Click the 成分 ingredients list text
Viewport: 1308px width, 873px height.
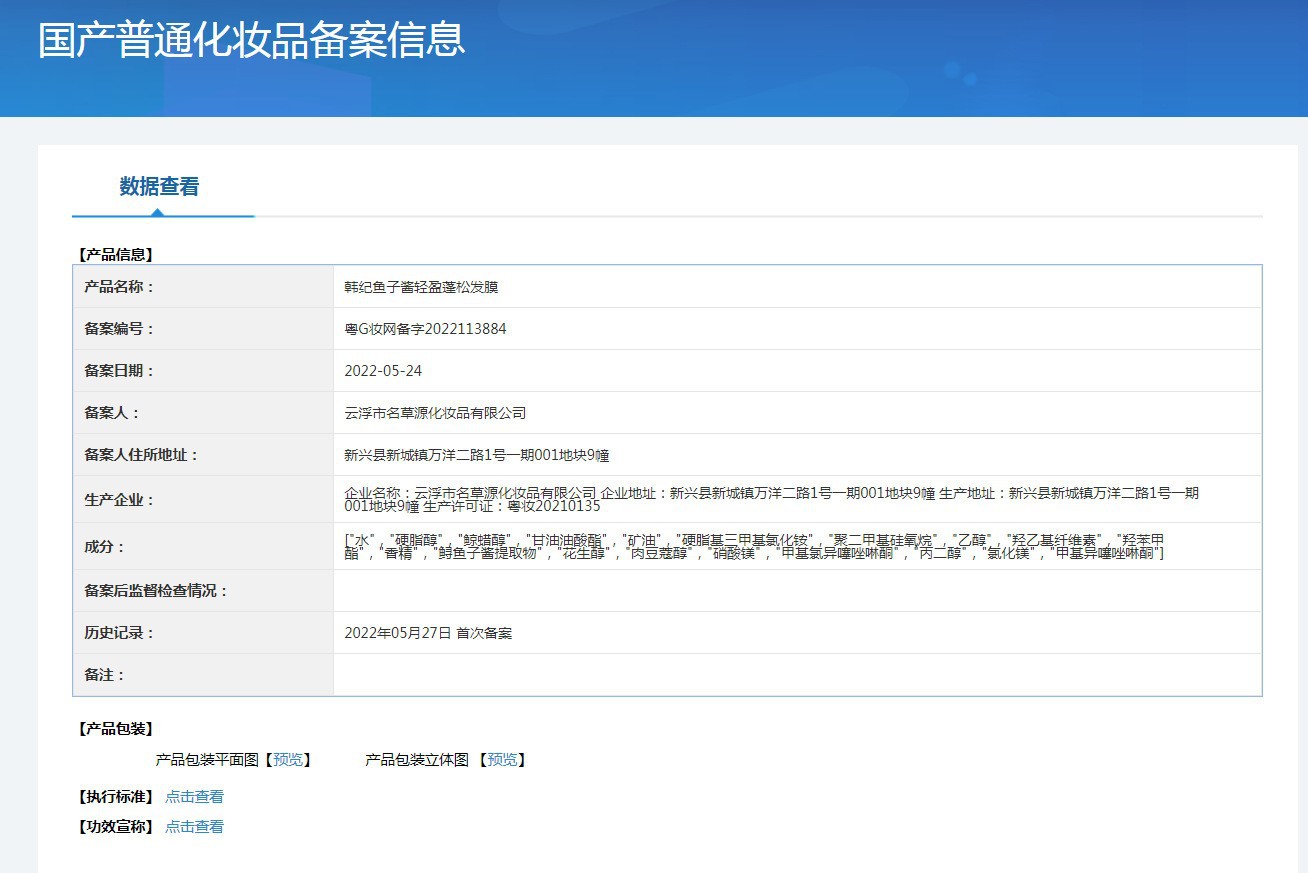pos(754,546)
